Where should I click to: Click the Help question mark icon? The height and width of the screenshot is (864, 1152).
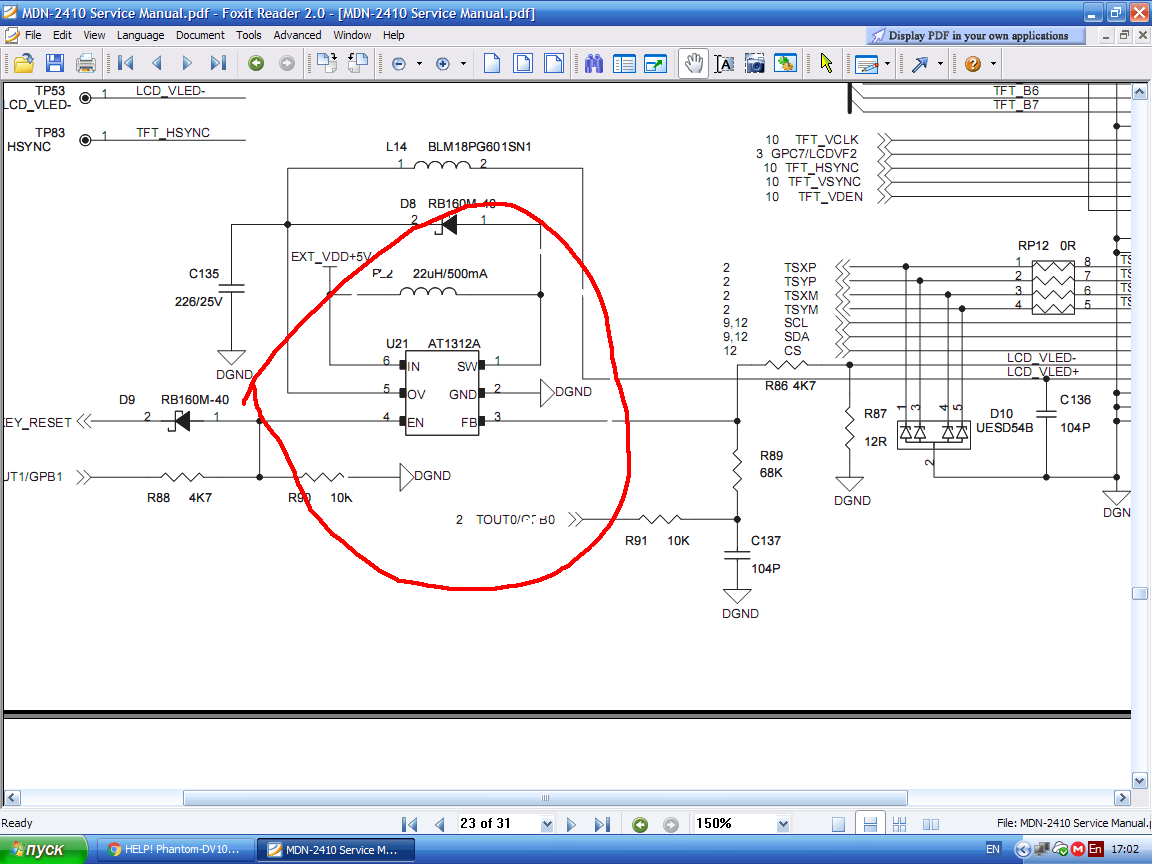pyautogui.click(x=972, y=63)
